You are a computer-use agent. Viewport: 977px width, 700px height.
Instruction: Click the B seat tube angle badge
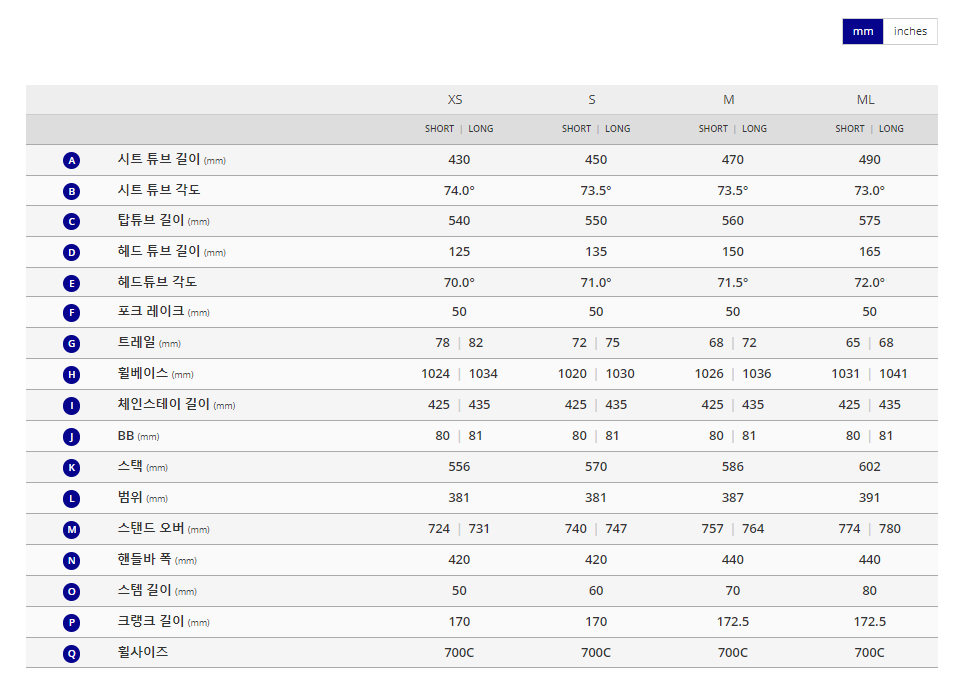point(71,191)
